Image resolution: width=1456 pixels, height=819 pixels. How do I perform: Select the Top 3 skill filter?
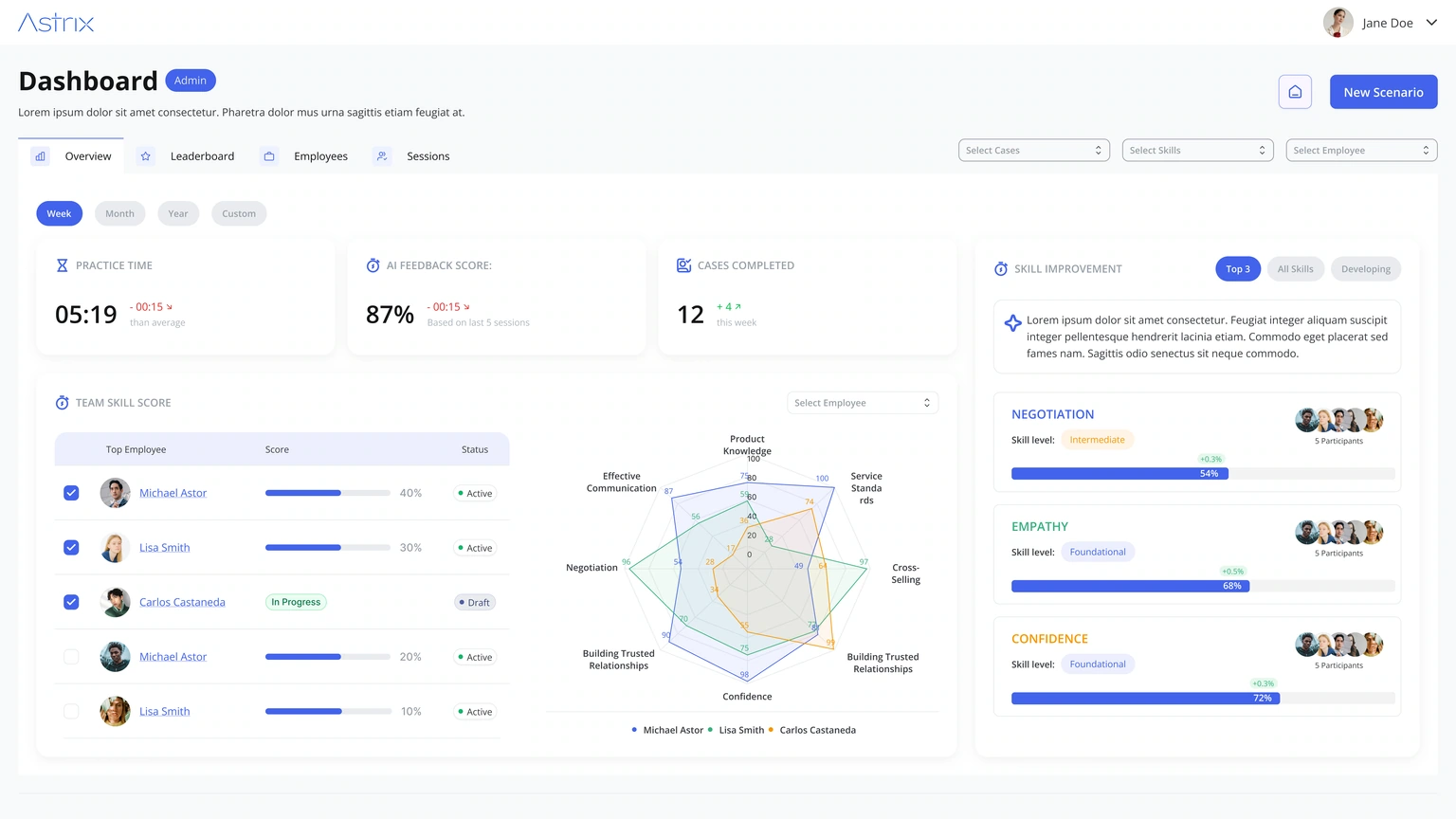1238,269
